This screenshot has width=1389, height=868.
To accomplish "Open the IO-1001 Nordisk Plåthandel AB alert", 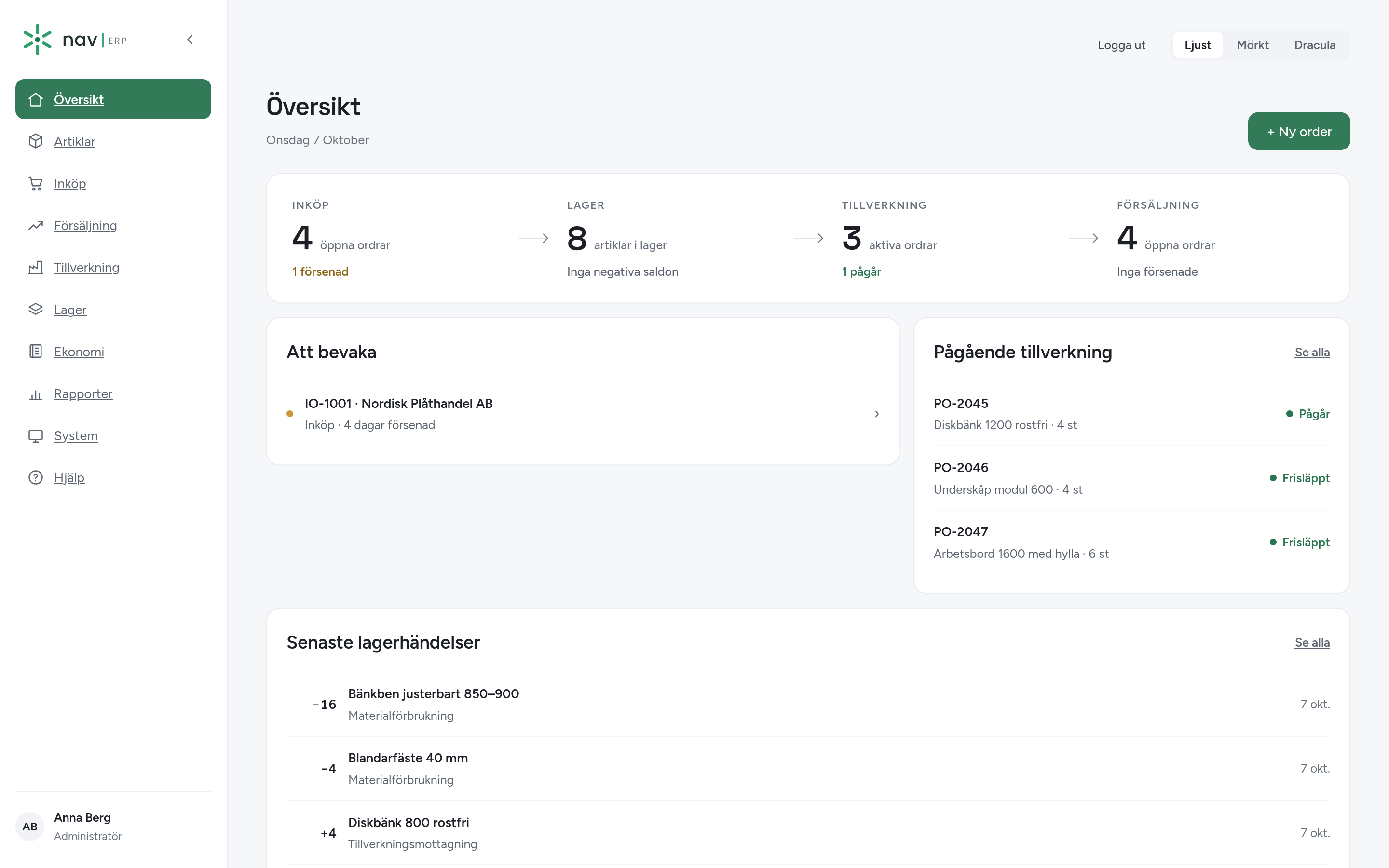I will [583, 414].
